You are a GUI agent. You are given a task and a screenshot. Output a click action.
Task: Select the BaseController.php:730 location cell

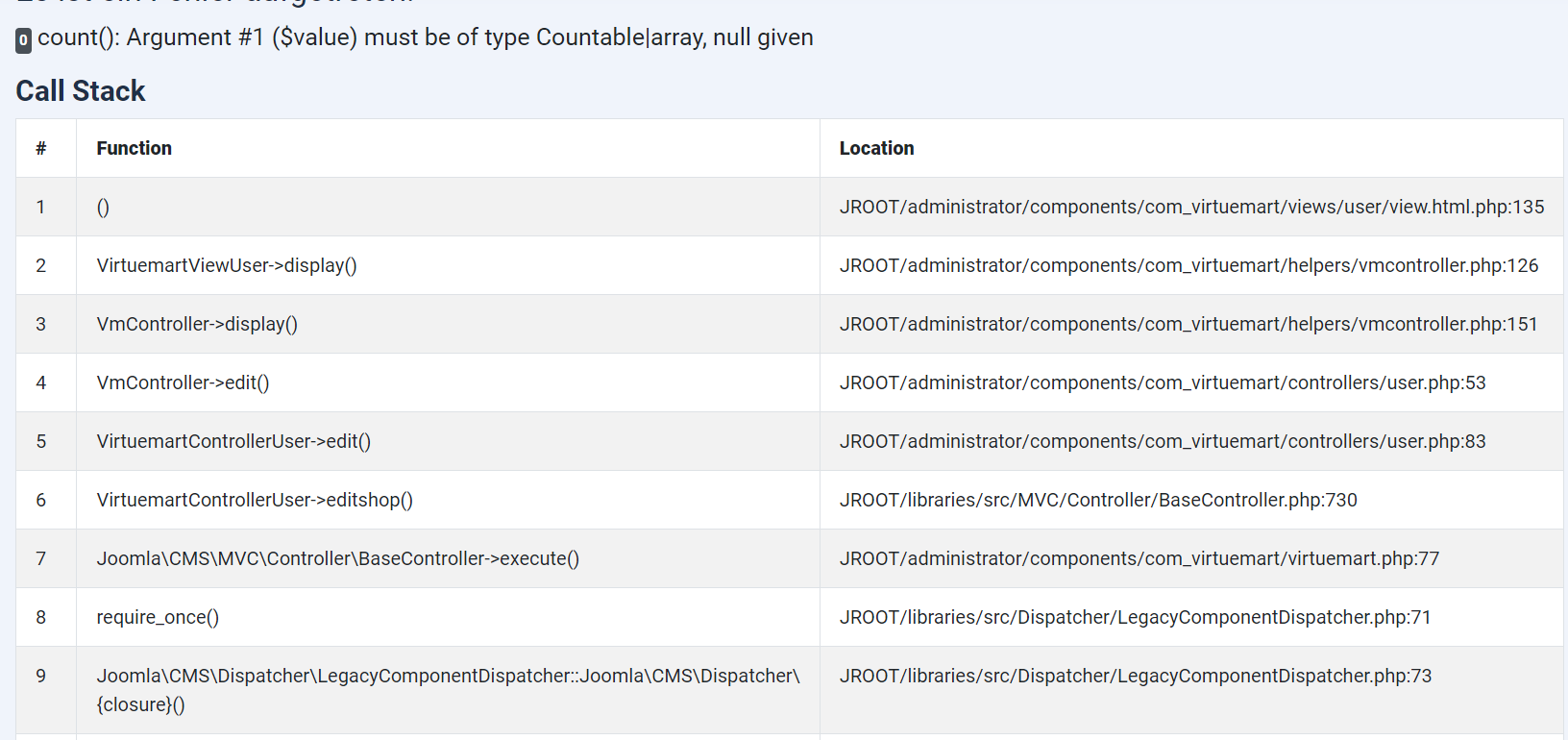[x=1098, y=500]
